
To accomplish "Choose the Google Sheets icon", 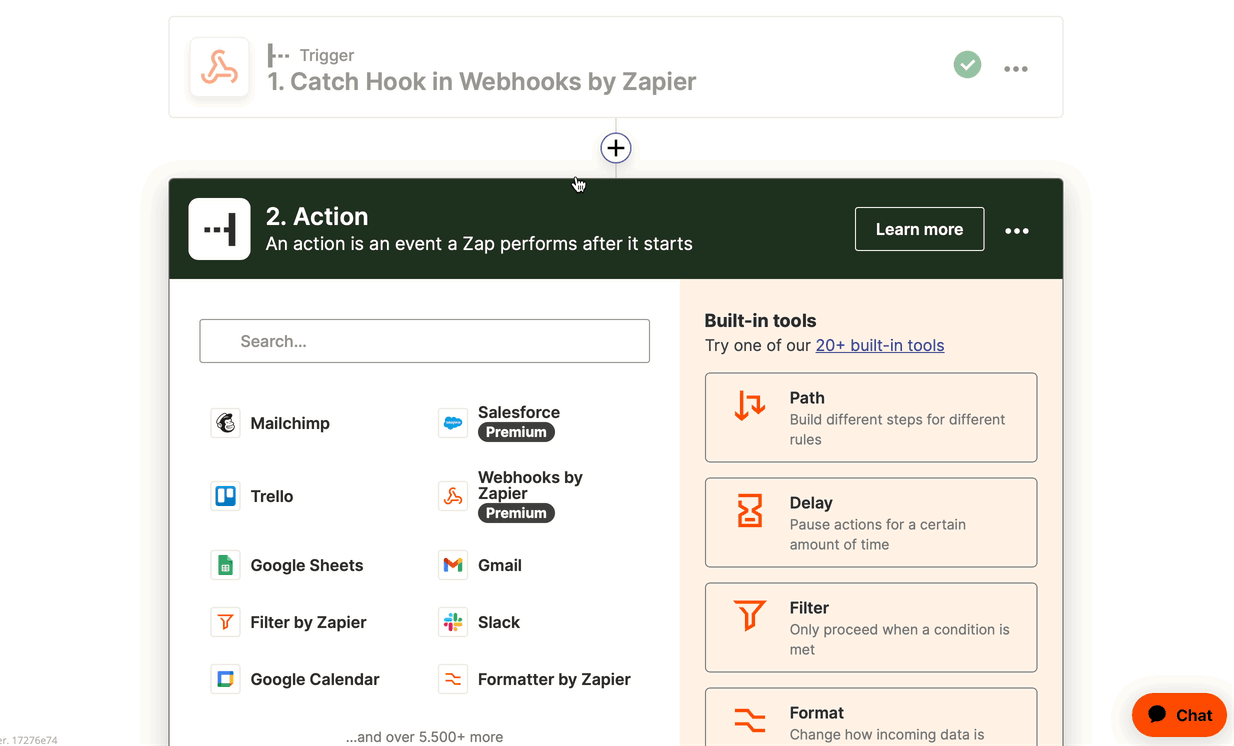I will [x=226, y=565].
